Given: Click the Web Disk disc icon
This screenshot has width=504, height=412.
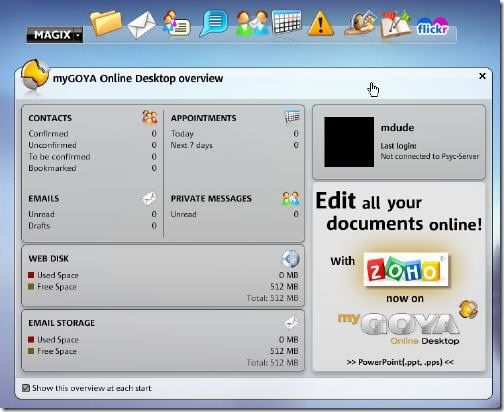Looking at the screenshot, I should point(290,259).
